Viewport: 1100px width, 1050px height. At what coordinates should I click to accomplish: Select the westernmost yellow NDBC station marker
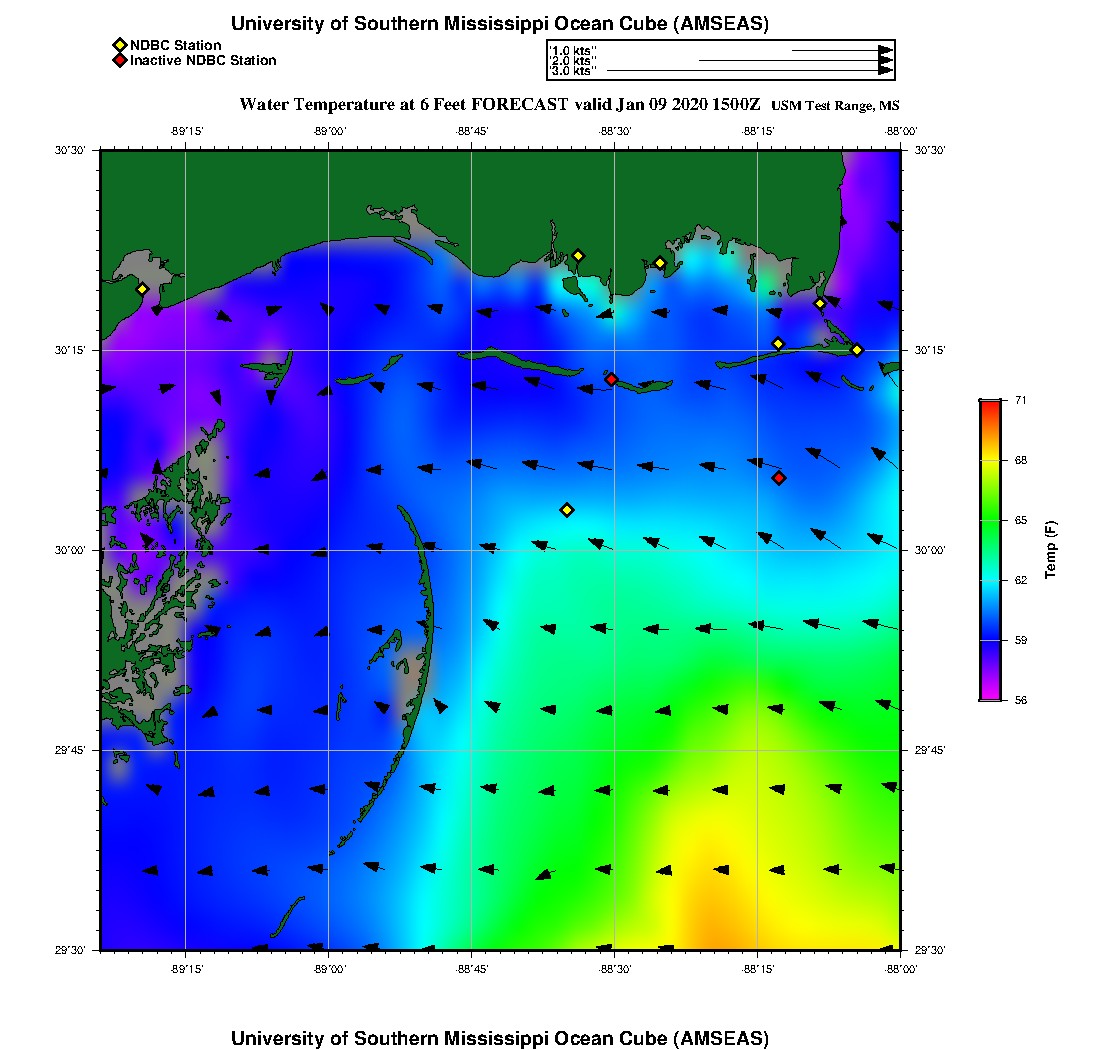[x=142, y=289]
